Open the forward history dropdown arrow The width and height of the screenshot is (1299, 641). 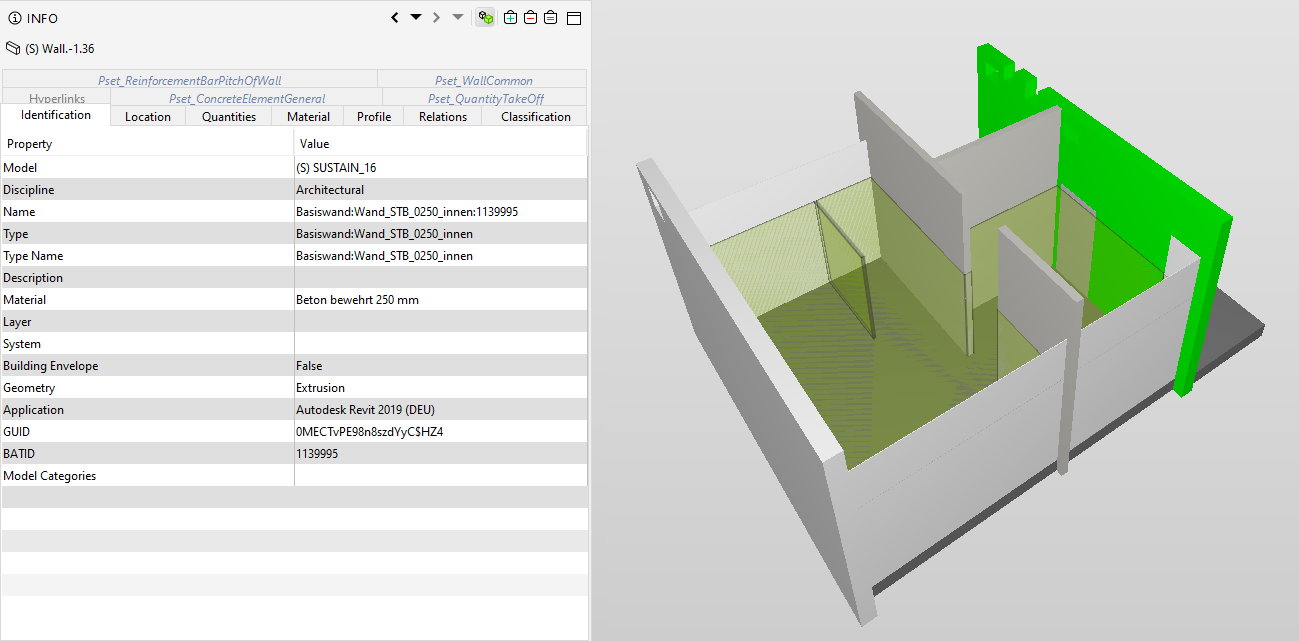point(457,18)
